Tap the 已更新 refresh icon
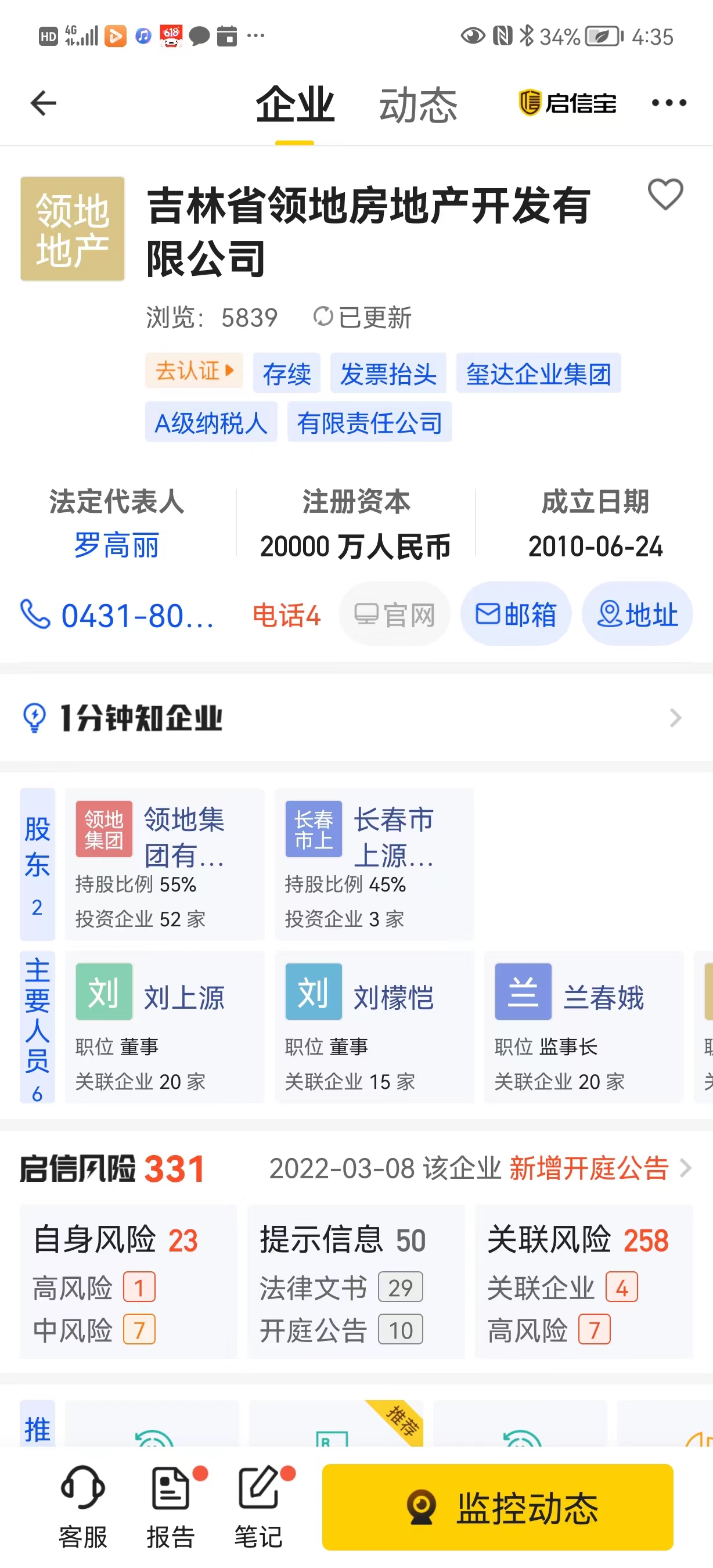The image size is (713, 1568). pos(322,317)
